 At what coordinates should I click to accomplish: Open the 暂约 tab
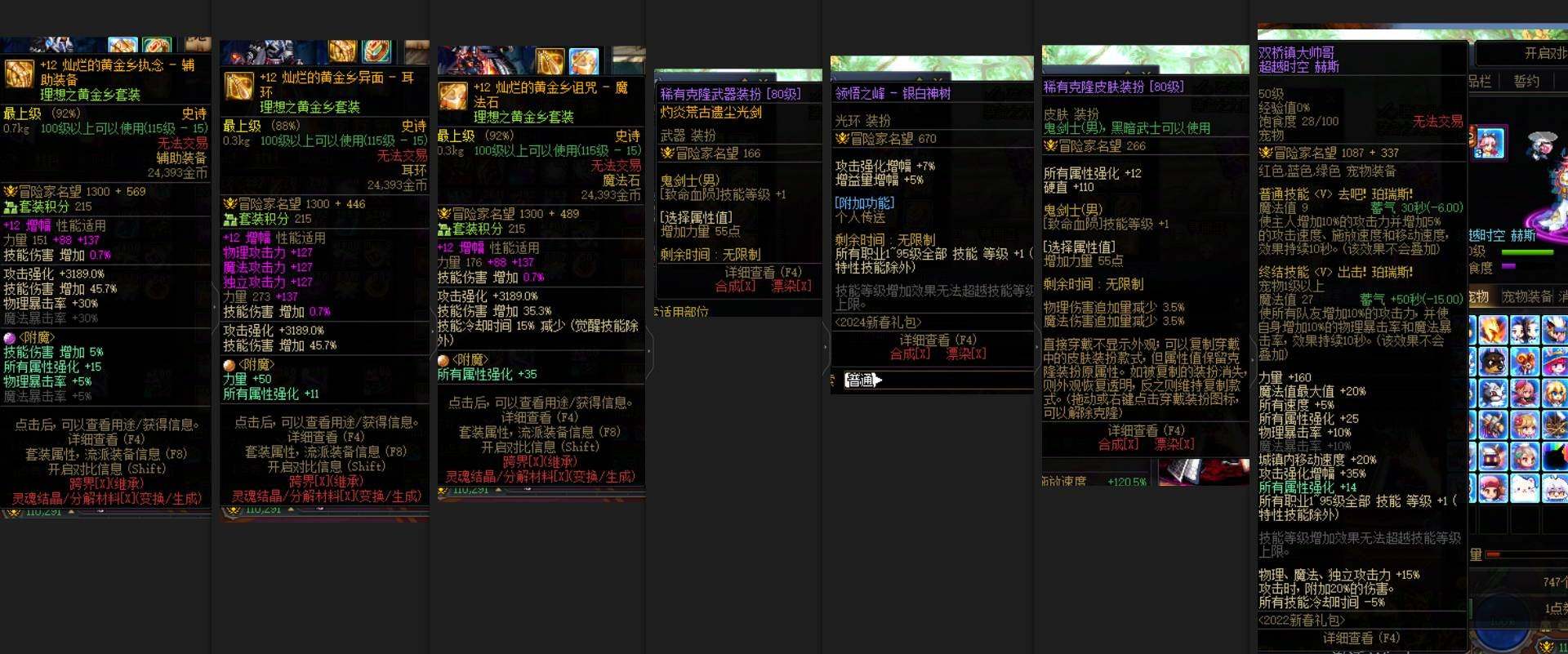(1526, 81)
